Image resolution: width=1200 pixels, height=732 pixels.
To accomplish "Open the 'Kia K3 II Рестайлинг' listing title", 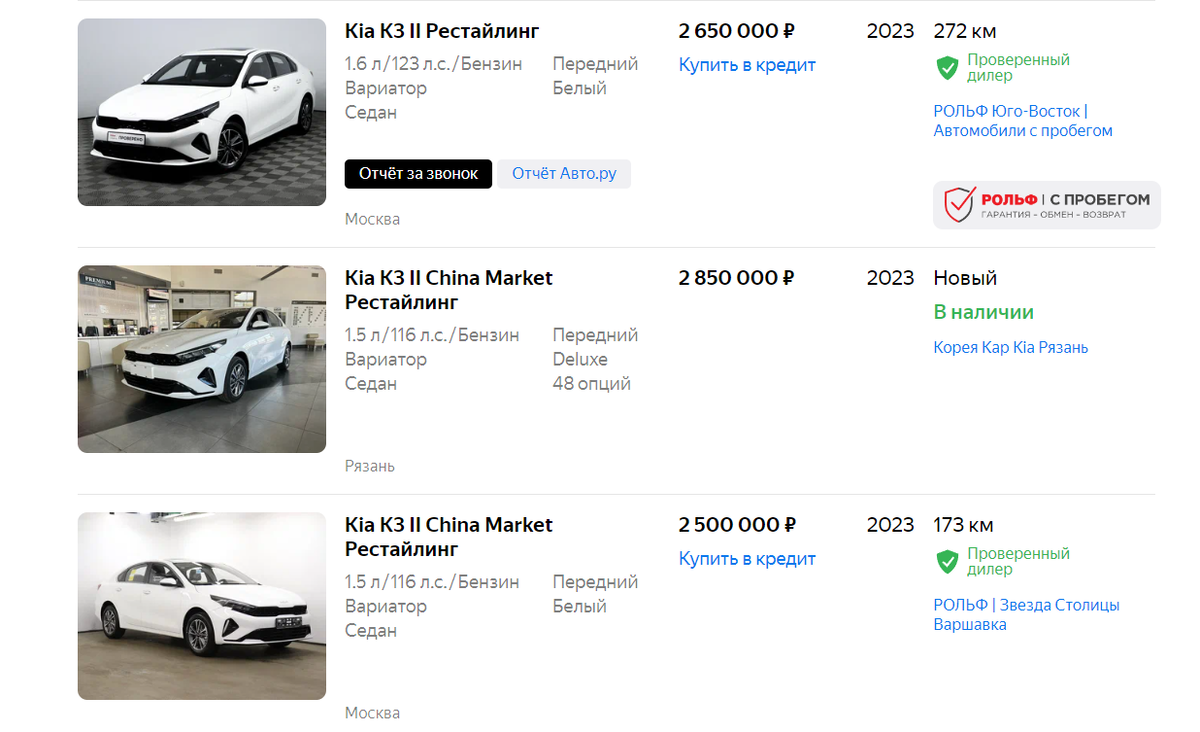I will 442,31.
